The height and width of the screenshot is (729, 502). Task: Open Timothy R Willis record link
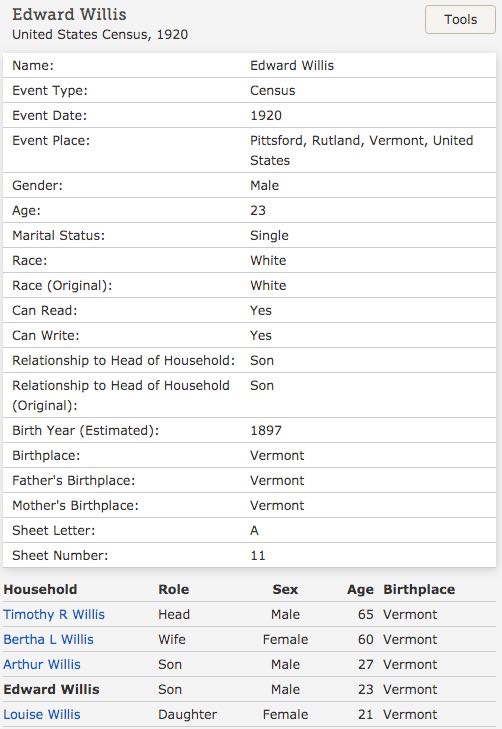tap(54, 615)
